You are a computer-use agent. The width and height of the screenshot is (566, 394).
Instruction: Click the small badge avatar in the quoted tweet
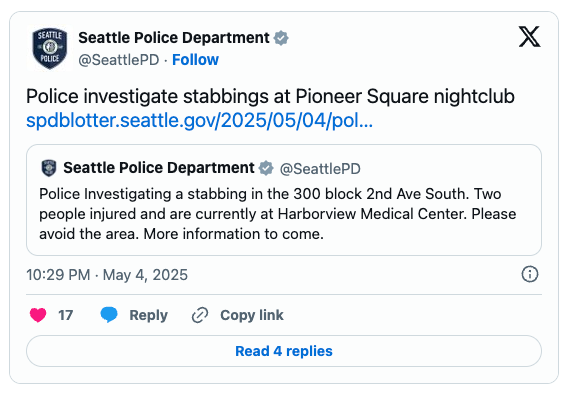pyautogui.click(x=49, y=168)
